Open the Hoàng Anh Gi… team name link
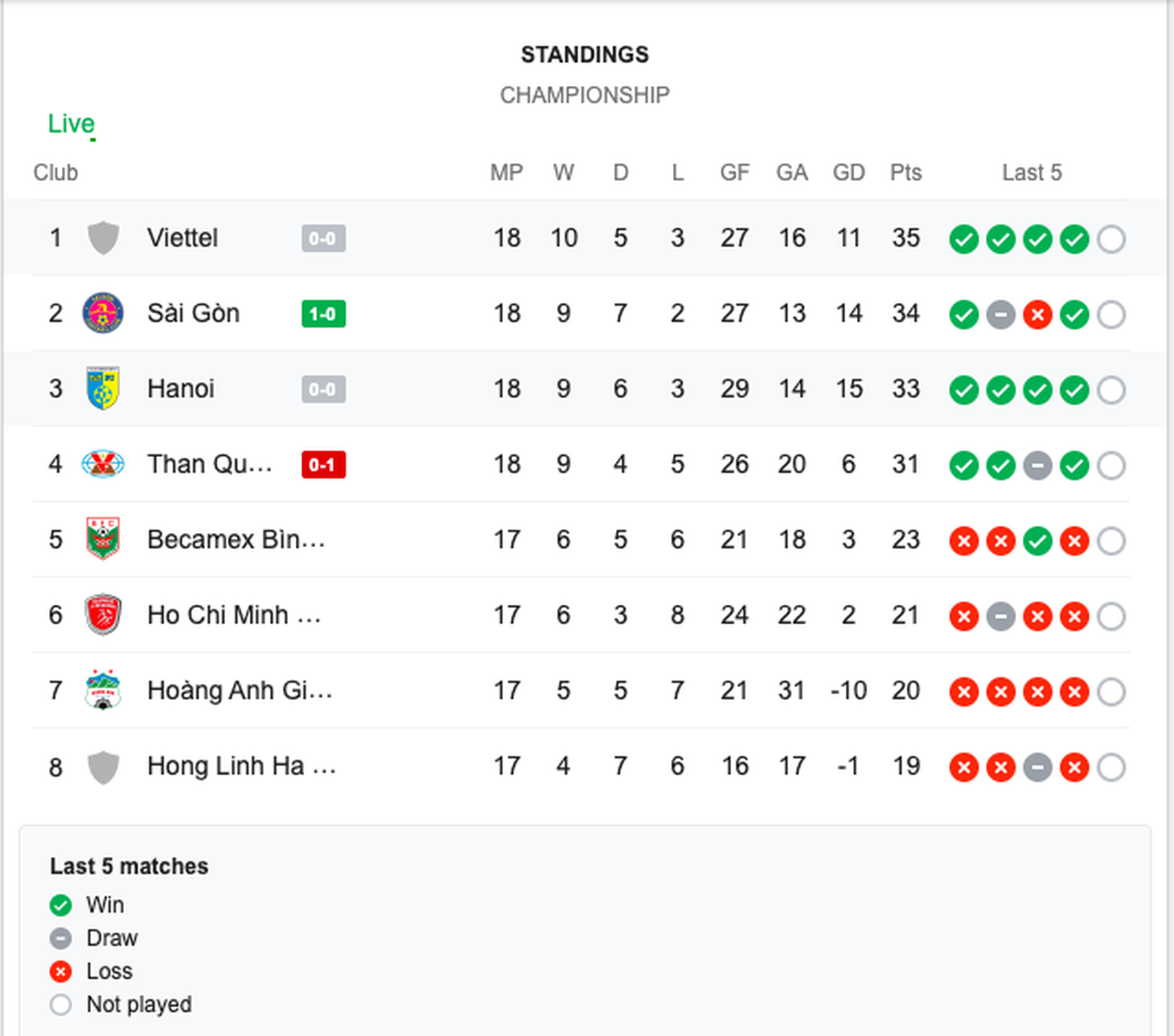This screenshot has height=1036, width=1174. [240, 690]
